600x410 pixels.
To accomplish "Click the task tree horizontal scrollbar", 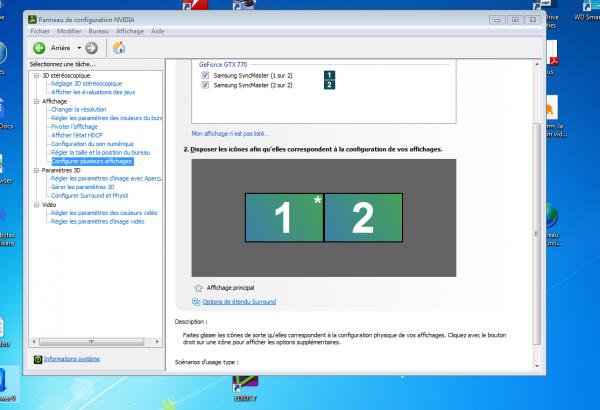I will (x=91, y=341).
